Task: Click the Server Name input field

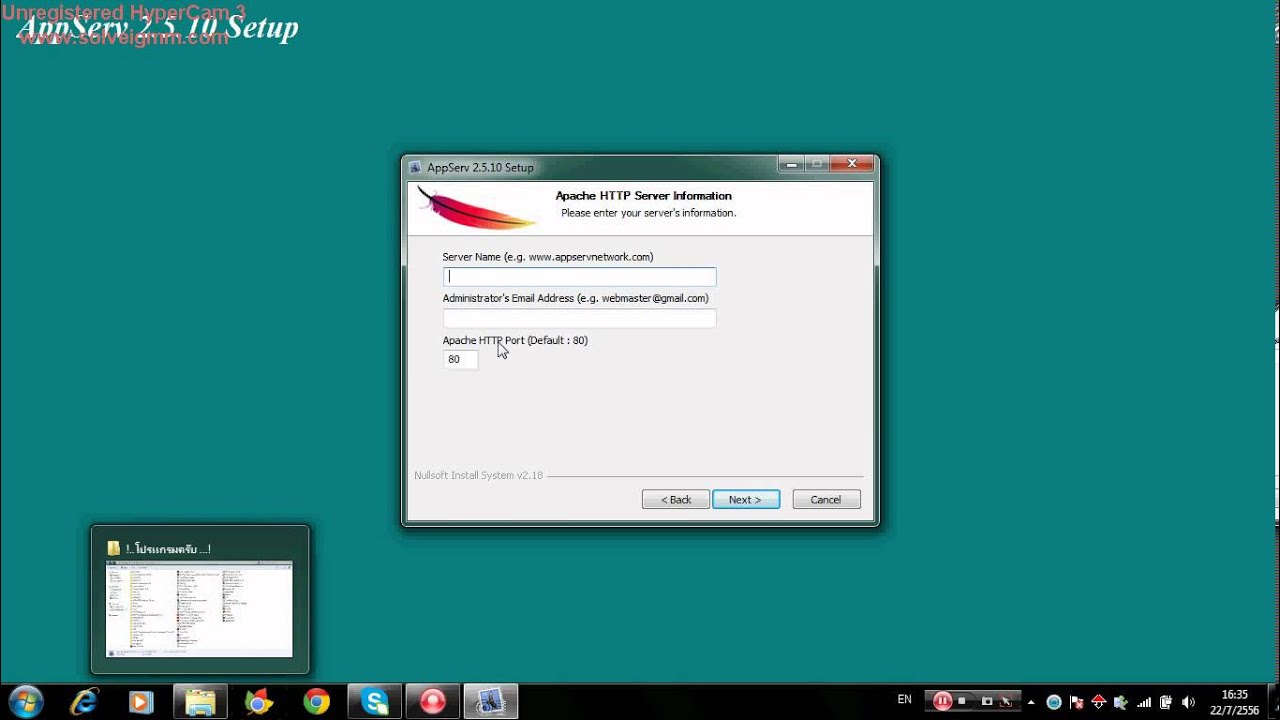Action: pyautogui.click(x=580, y=277)
